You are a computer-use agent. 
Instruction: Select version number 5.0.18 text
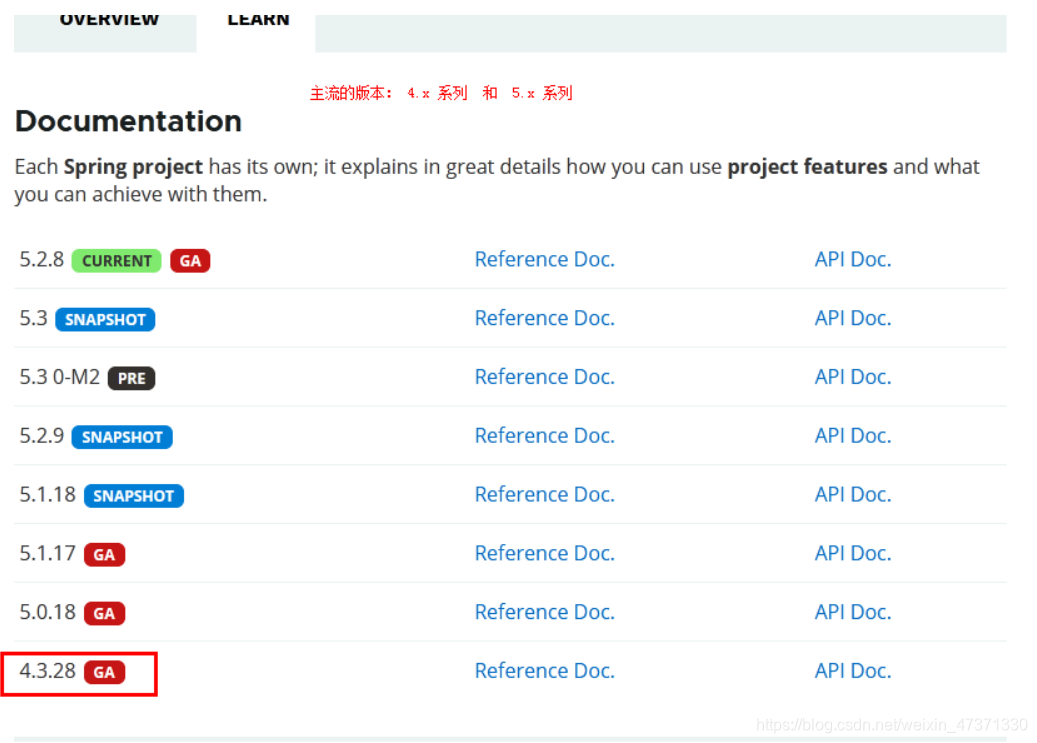pos(48,612)
